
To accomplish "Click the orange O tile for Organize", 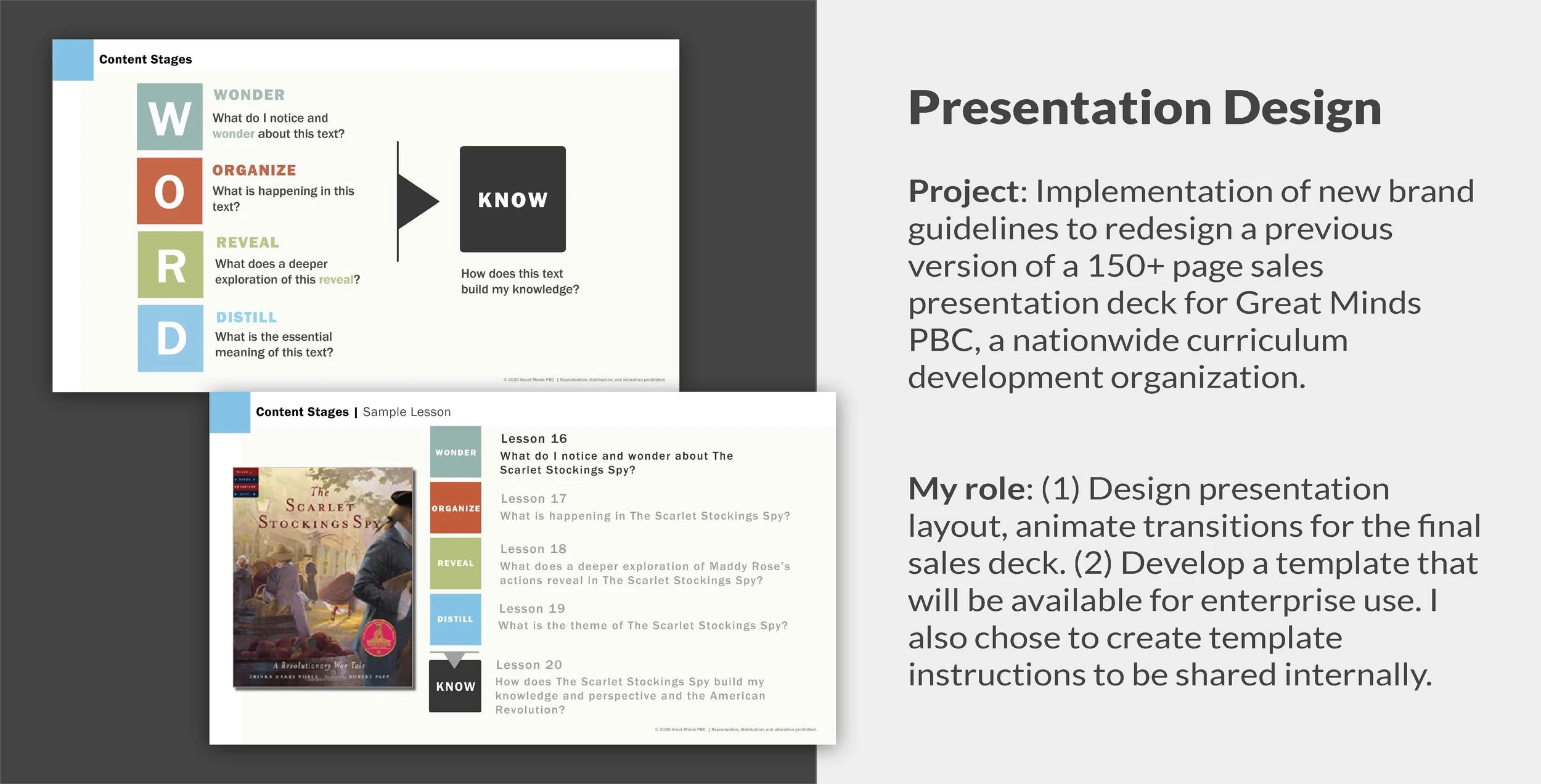I will [170, 190].
